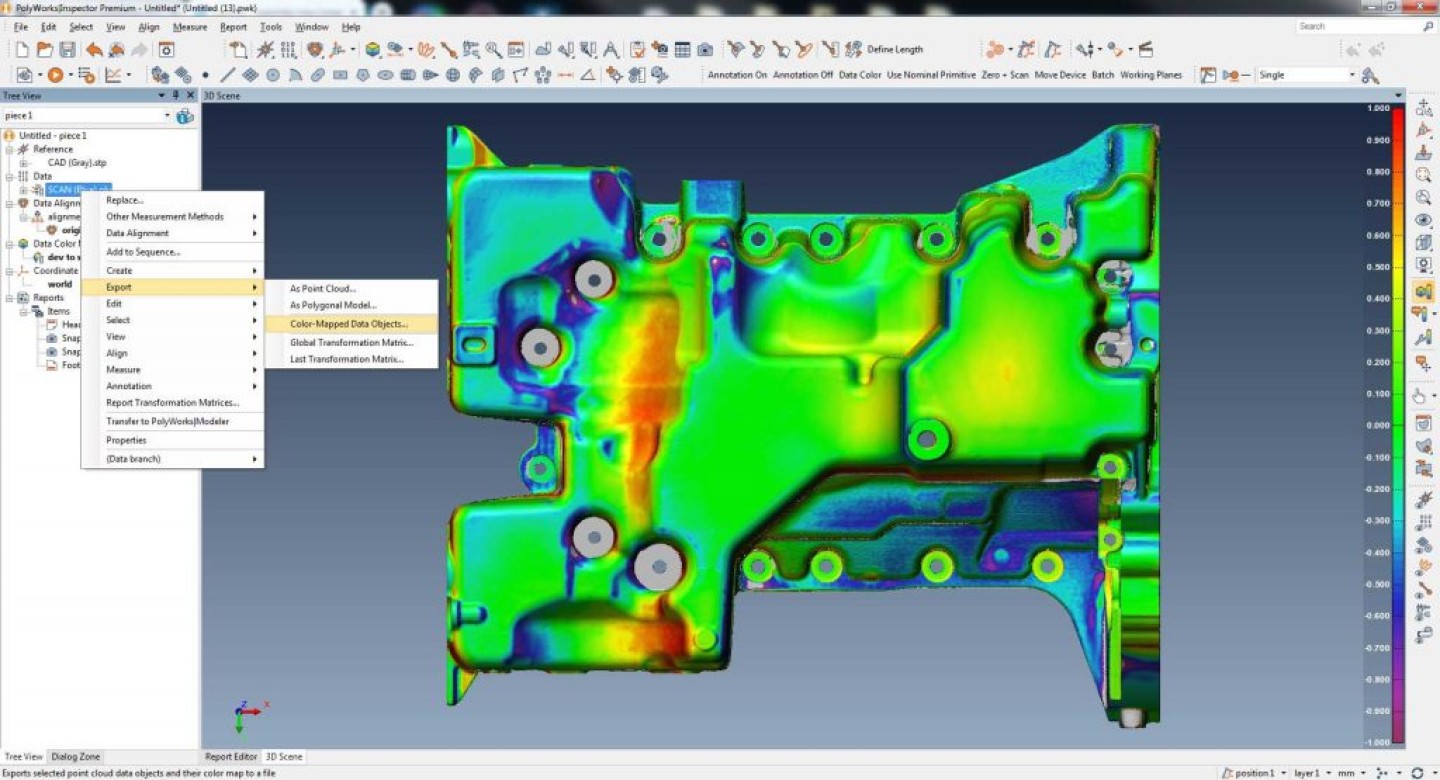Click the orange Undo arrow
This screenshot has height=780, width=1440.
94,49
